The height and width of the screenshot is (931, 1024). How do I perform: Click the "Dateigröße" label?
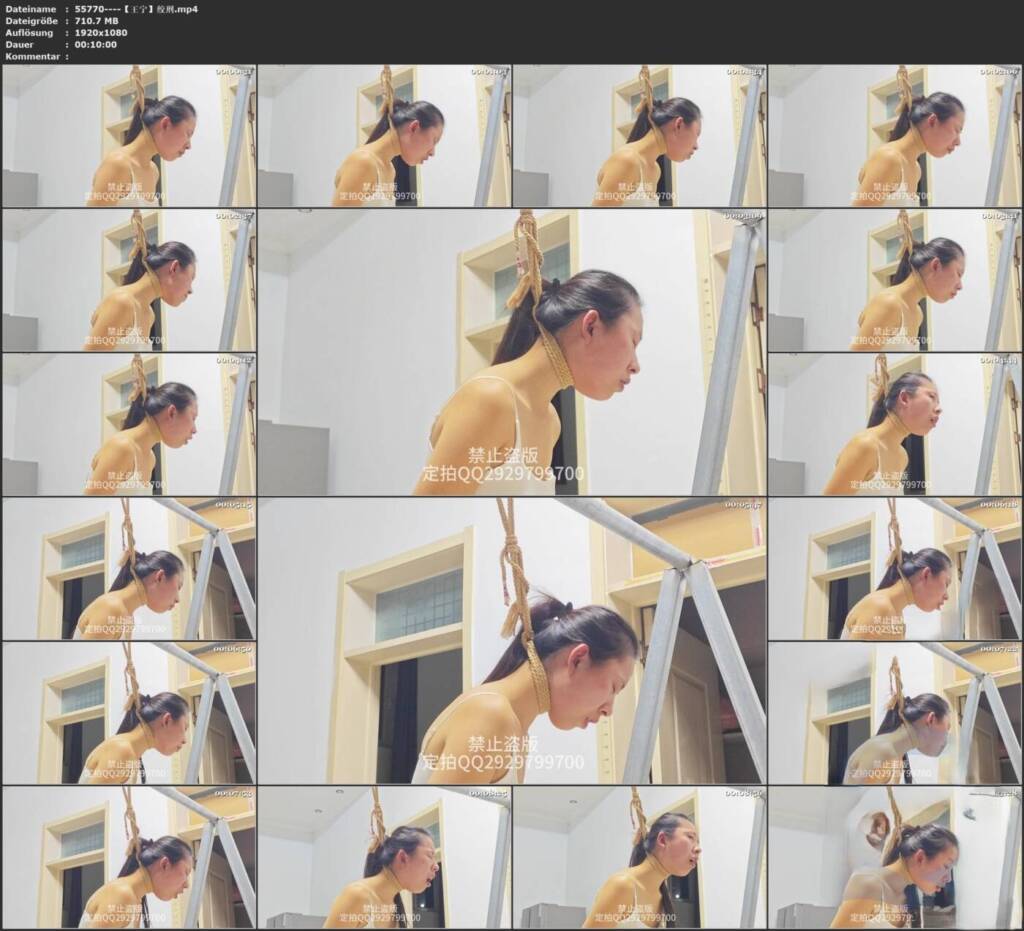pyautogui.click(x=32, y=21)
